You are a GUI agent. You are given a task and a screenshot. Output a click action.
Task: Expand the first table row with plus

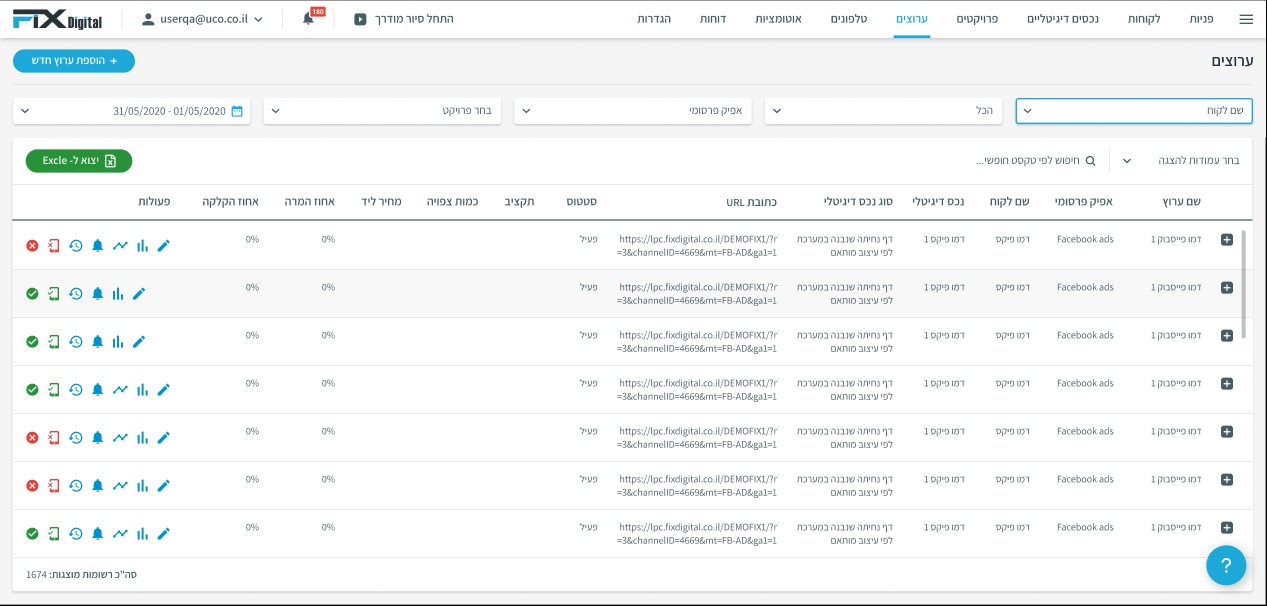[1227, 240]
